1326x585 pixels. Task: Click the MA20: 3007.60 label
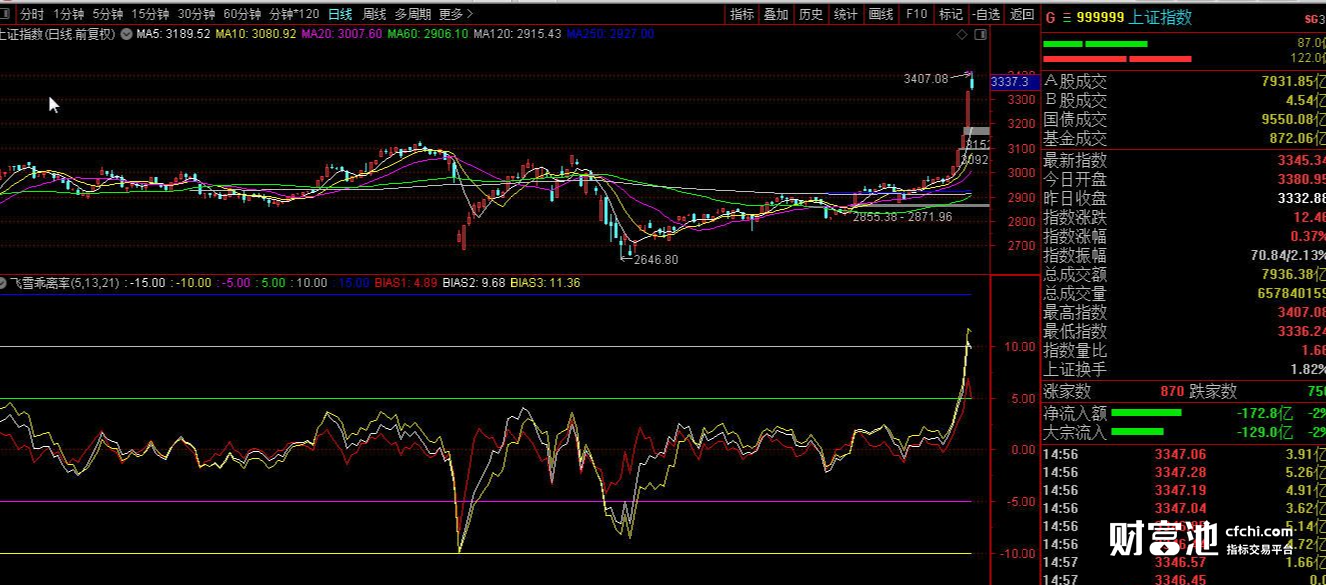point(341,34)
